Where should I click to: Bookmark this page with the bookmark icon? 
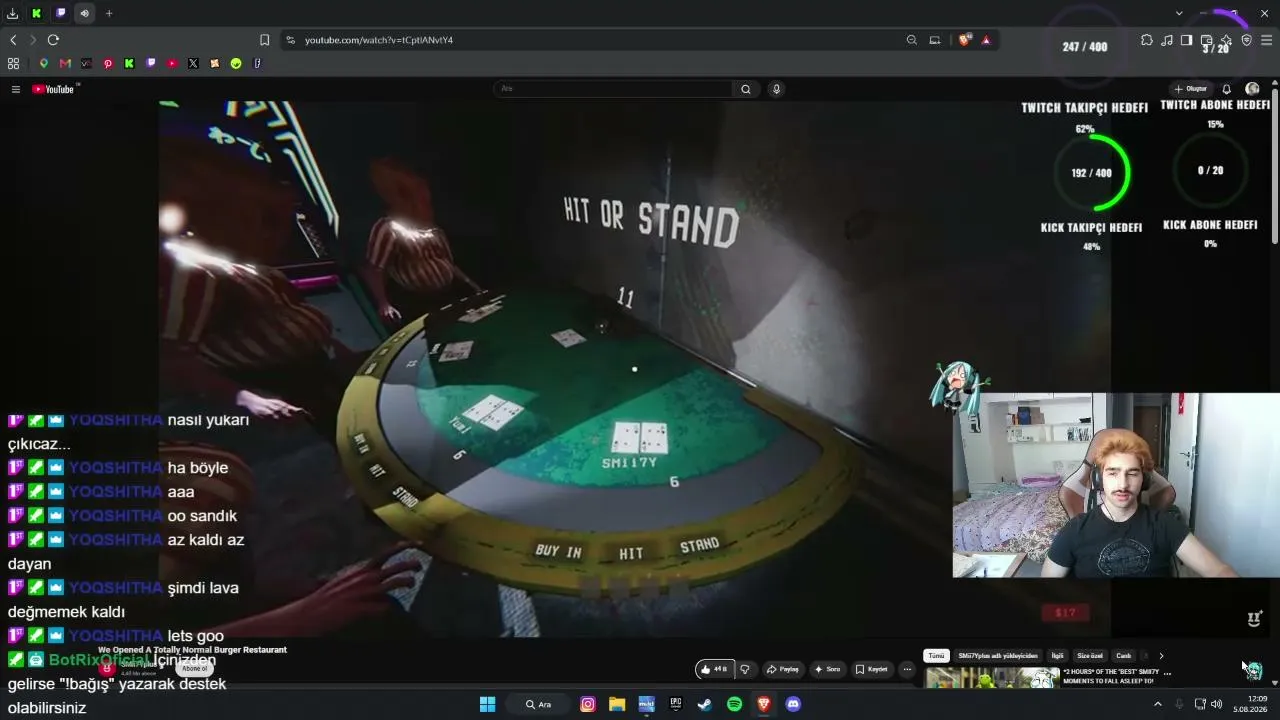(264, 40)
